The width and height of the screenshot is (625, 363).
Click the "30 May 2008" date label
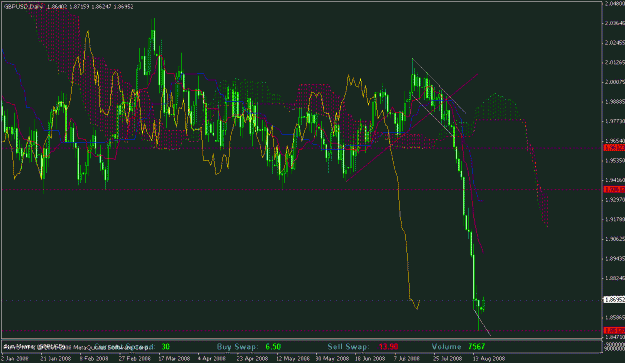[x=332, y=358]
